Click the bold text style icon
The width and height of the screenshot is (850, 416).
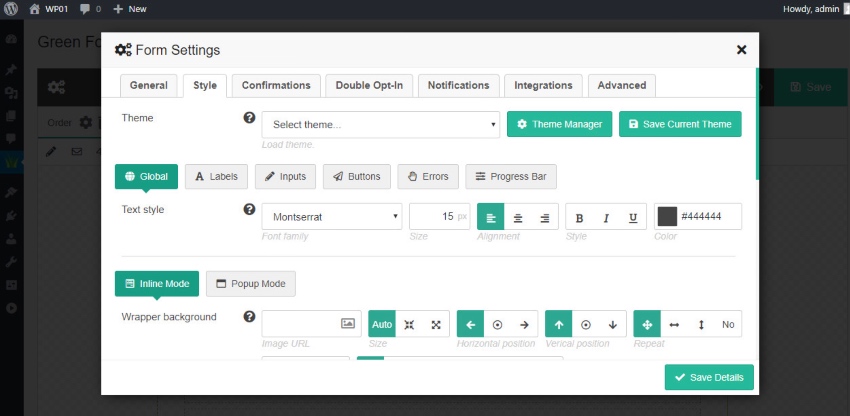point(579,217)
